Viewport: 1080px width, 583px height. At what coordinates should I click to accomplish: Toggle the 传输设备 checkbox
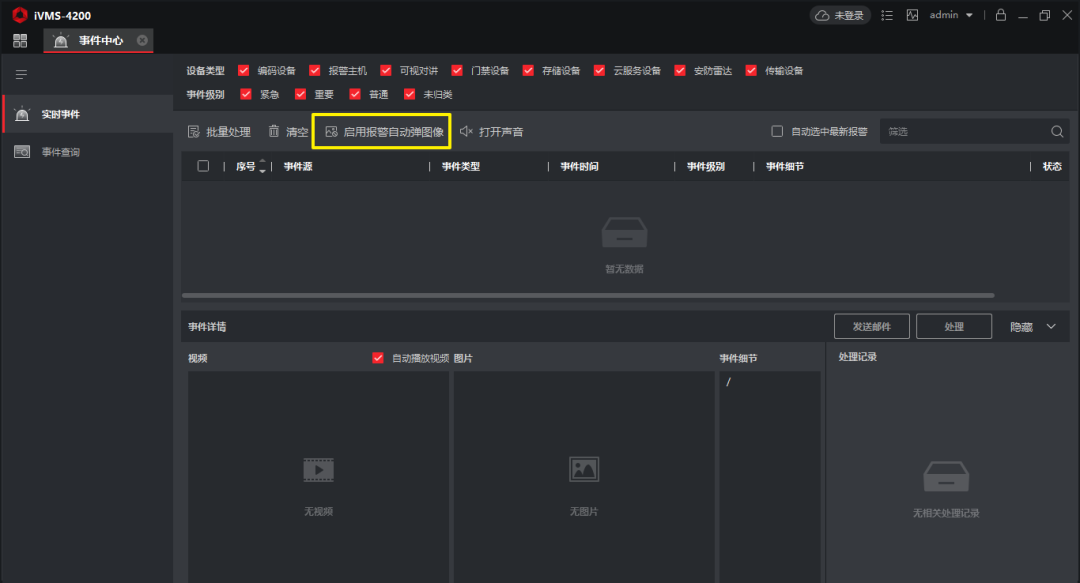tap(751, 70)
